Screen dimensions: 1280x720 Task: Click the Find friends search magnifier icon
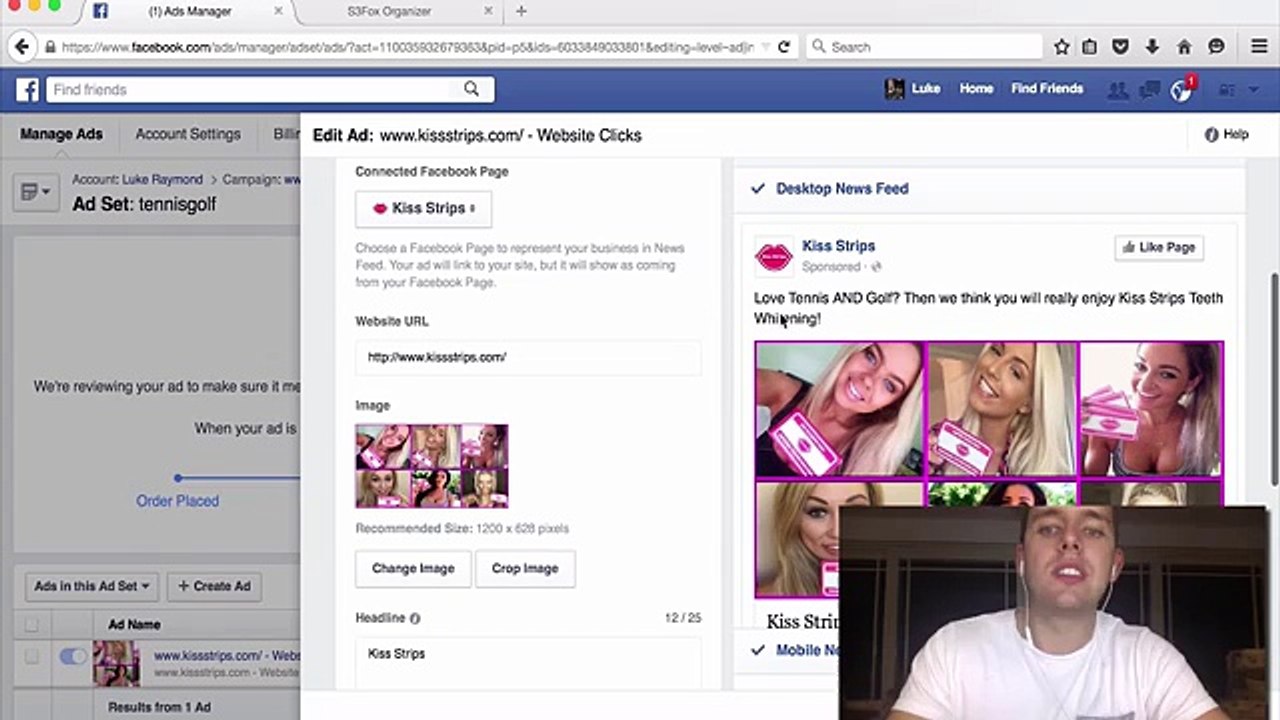[471, 89]
